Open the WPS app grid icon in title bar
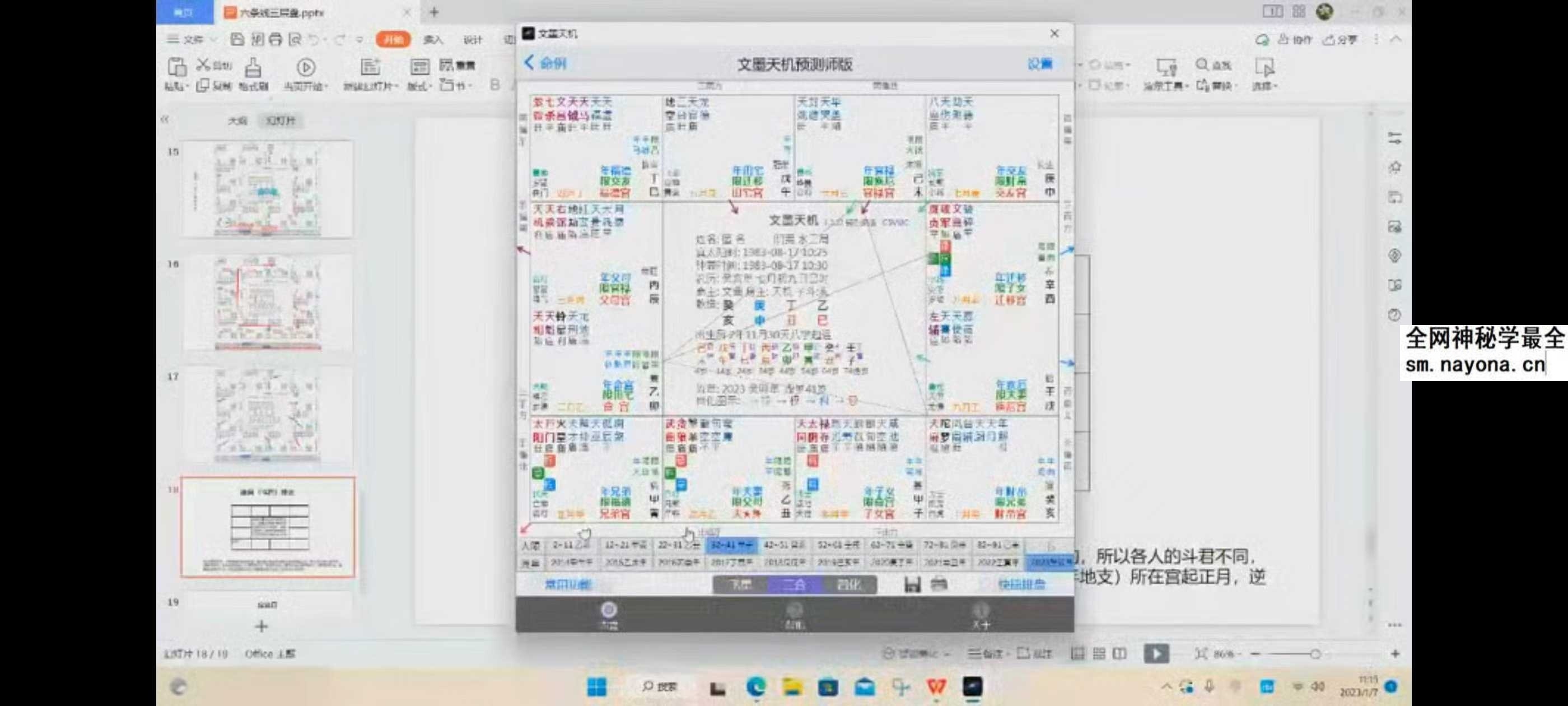Viewport: 1568px width, 706px height. [x=1299, y=11]
